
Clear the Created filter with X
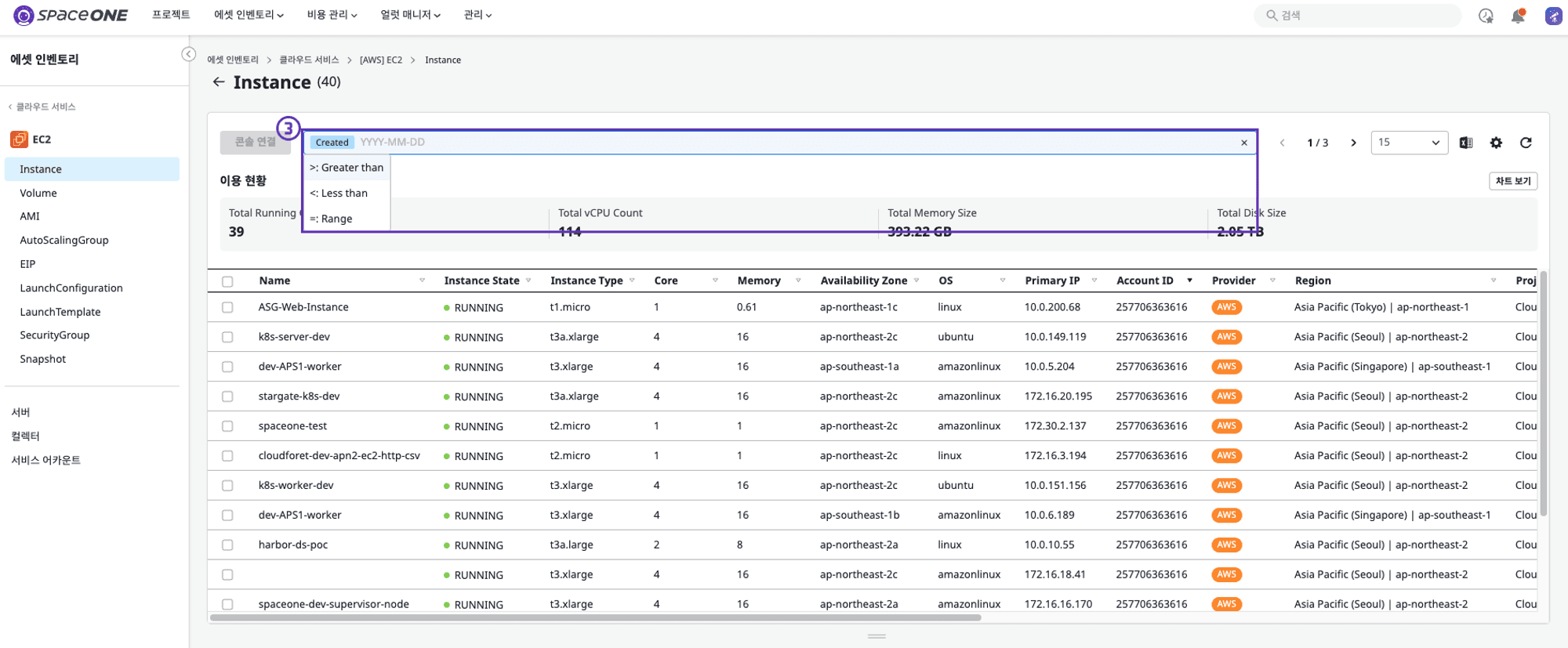tap(1244, 143)
